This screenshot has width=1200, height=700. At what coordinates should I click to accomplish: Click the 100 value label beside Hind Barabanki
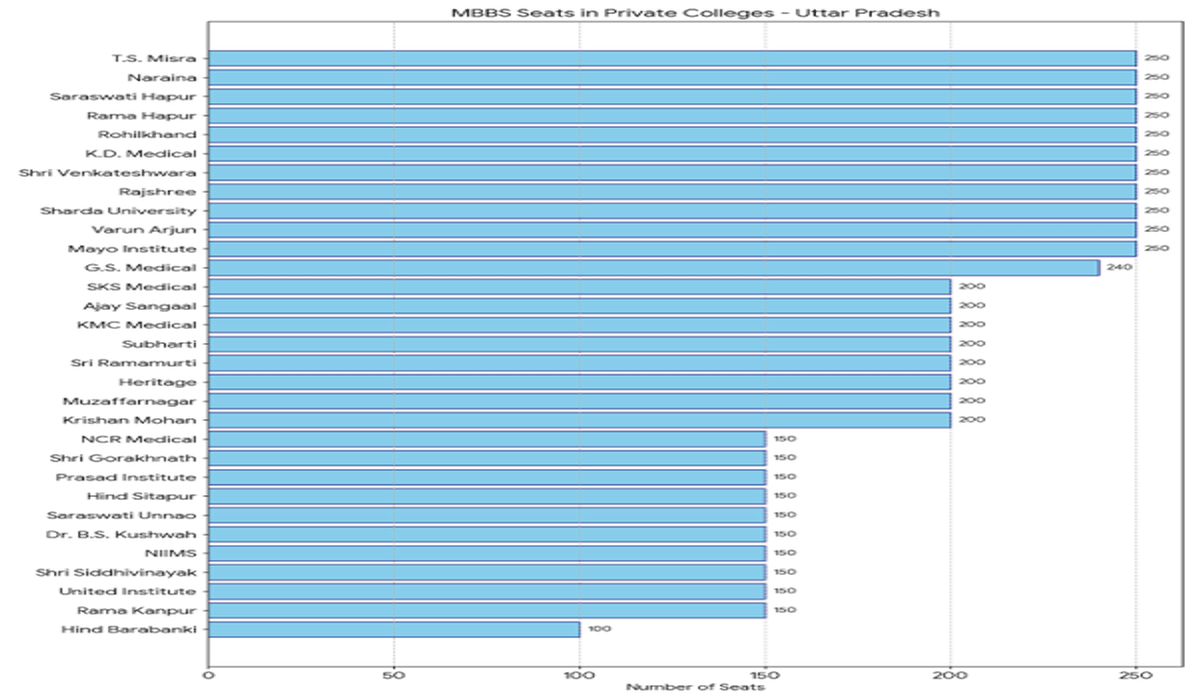(x=600, y=629)
